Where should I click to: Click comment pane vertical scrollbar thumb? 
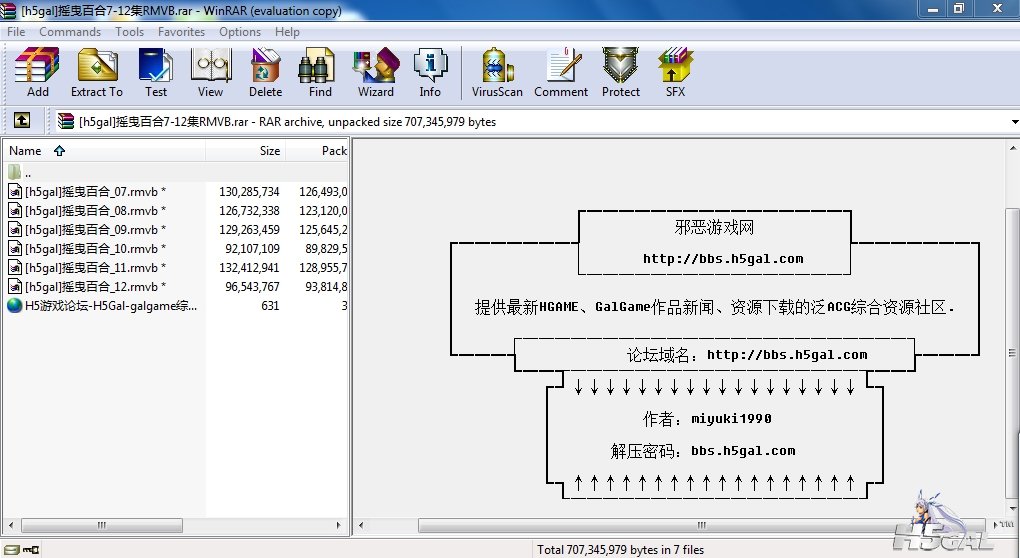[x=1012, y=352]
